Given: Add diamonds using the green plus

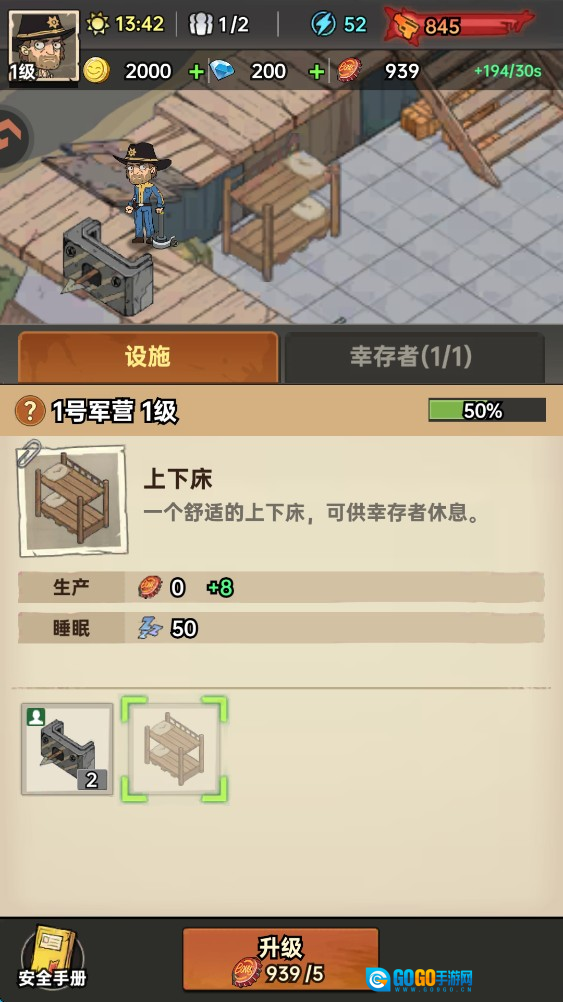Looking at the screenshot, I should click(316, 72).
